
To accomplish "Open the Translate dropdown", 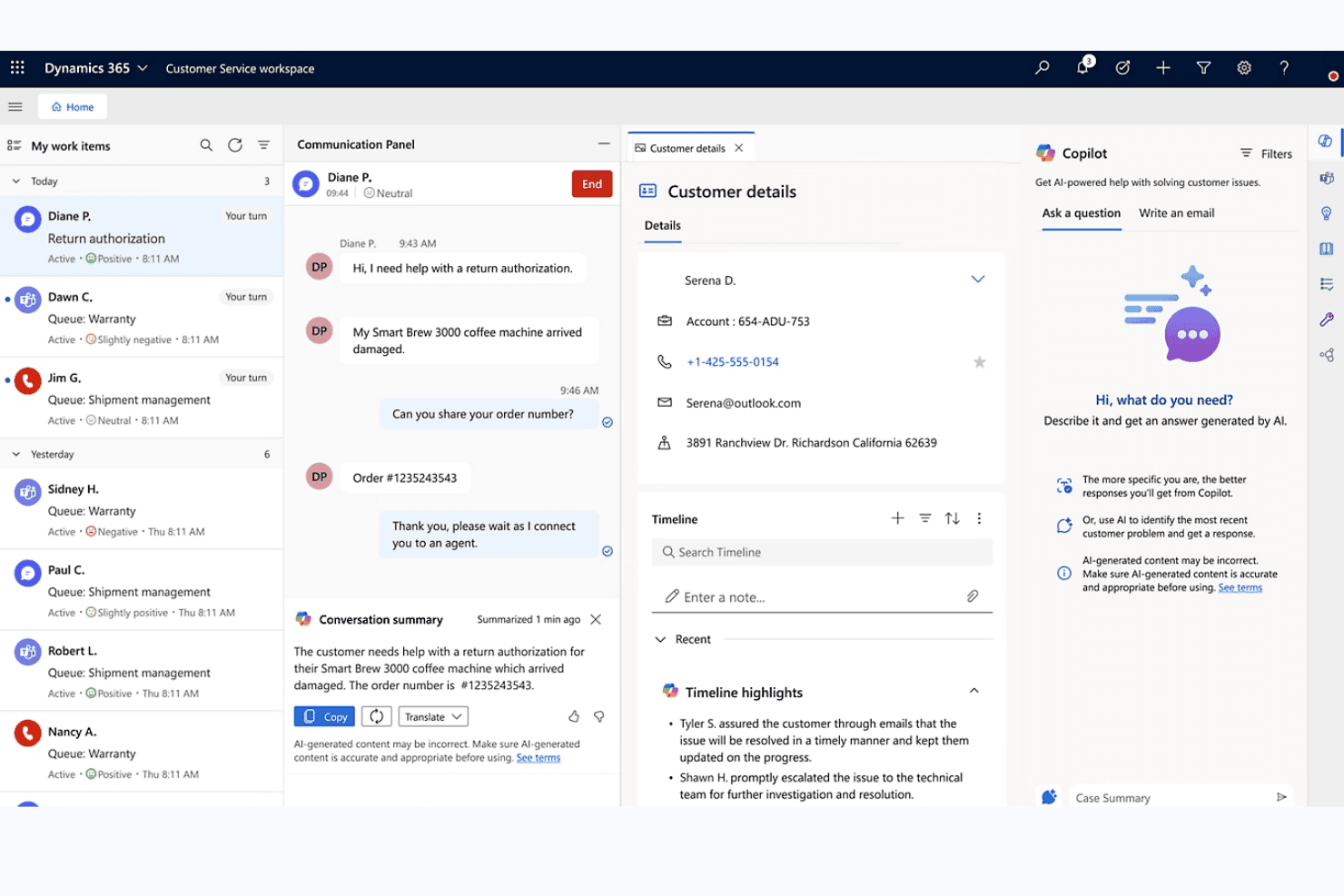I will pyautogui.click(x=433, y=716).
